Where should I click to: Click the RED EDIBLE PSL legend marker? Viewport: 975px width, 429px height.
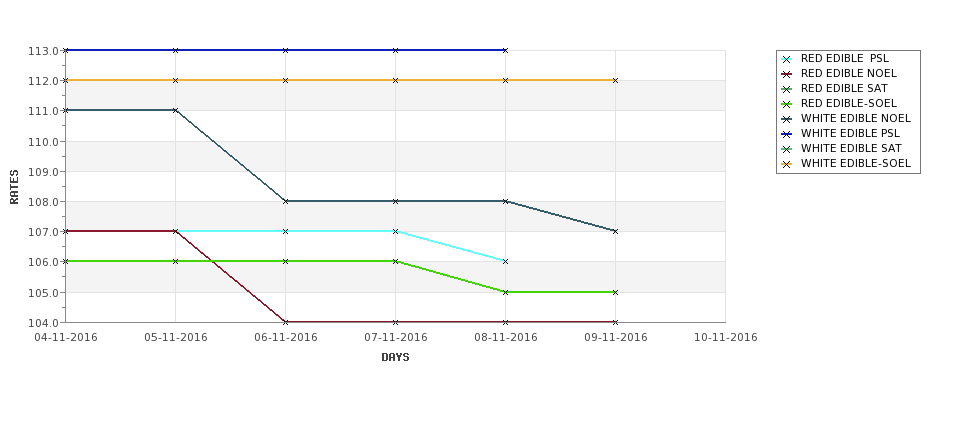point(787,60)
